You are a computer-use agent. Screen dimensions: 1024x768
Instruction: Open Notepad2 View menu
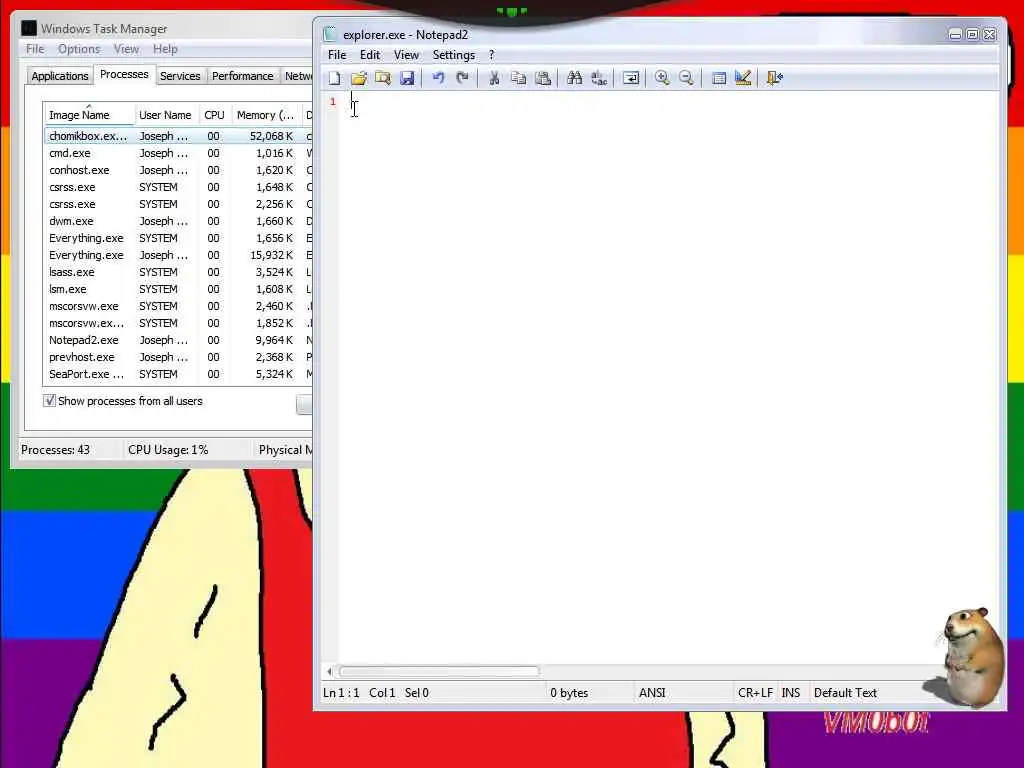click(406, 55)
